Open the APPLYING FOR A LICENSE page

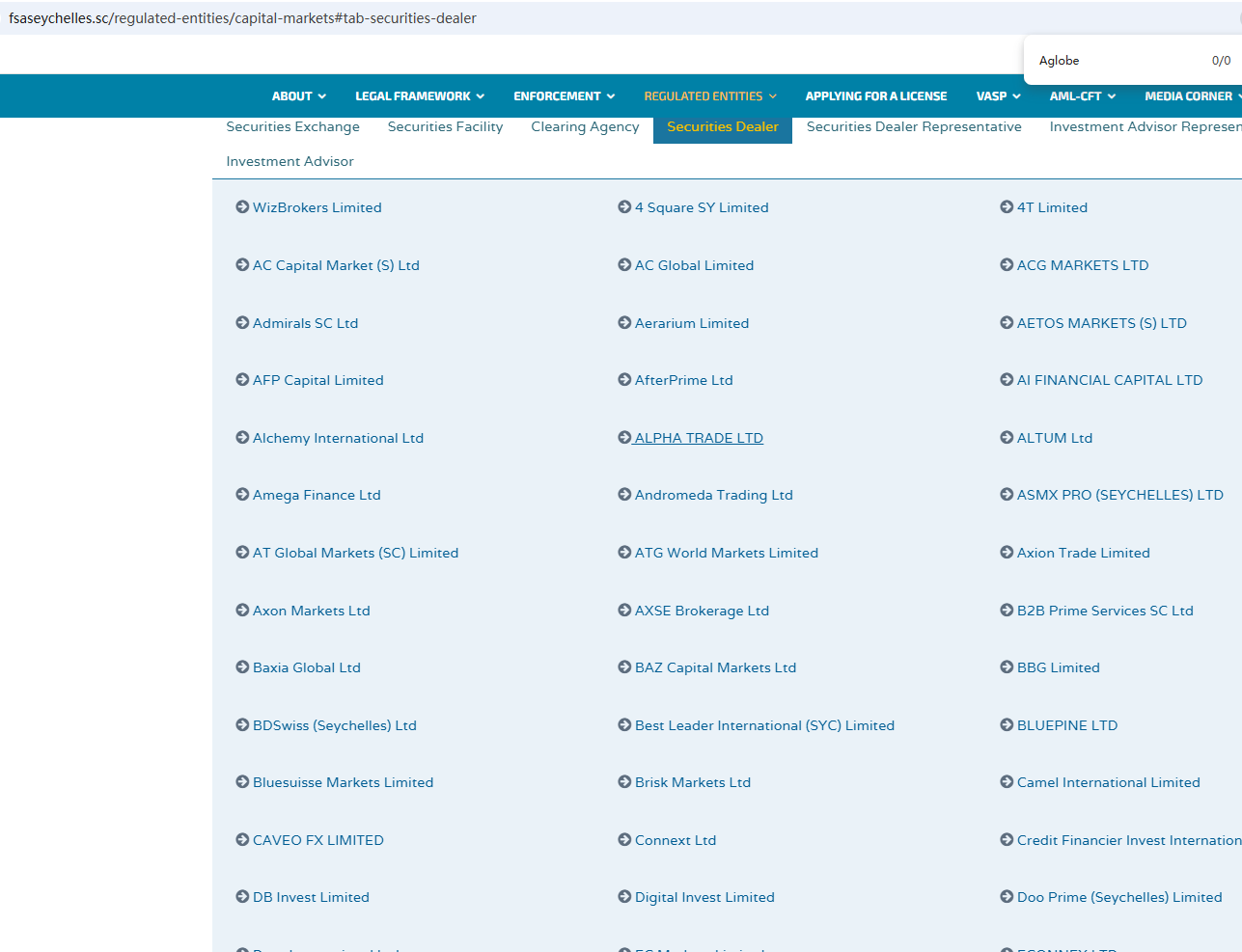[876, 96]
